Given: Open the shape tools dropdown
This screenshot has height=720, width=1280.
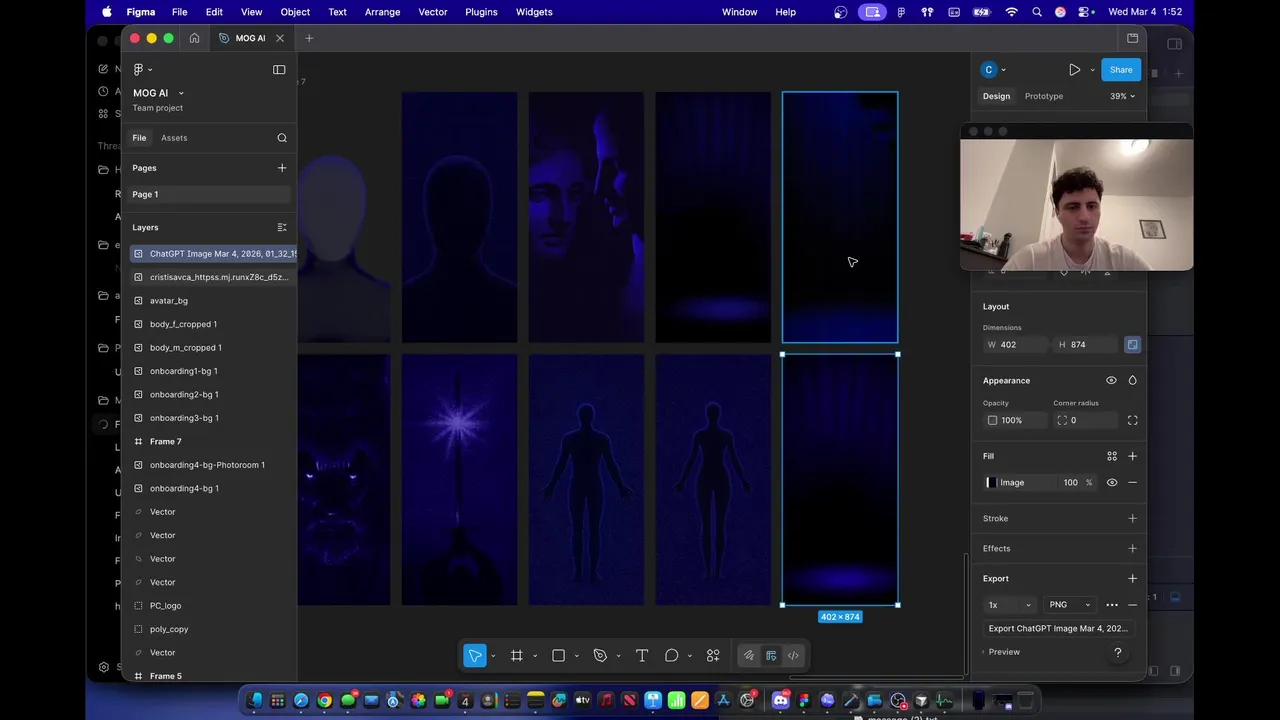Looking at the screenshot, I should (x=576, y=656).
